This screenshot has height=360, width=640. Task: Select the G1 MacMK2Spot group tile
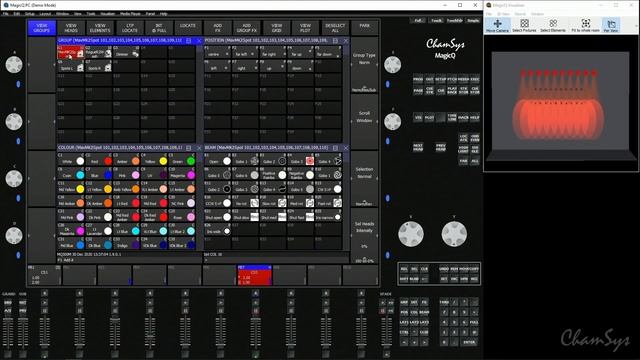[x=71, y=52]
